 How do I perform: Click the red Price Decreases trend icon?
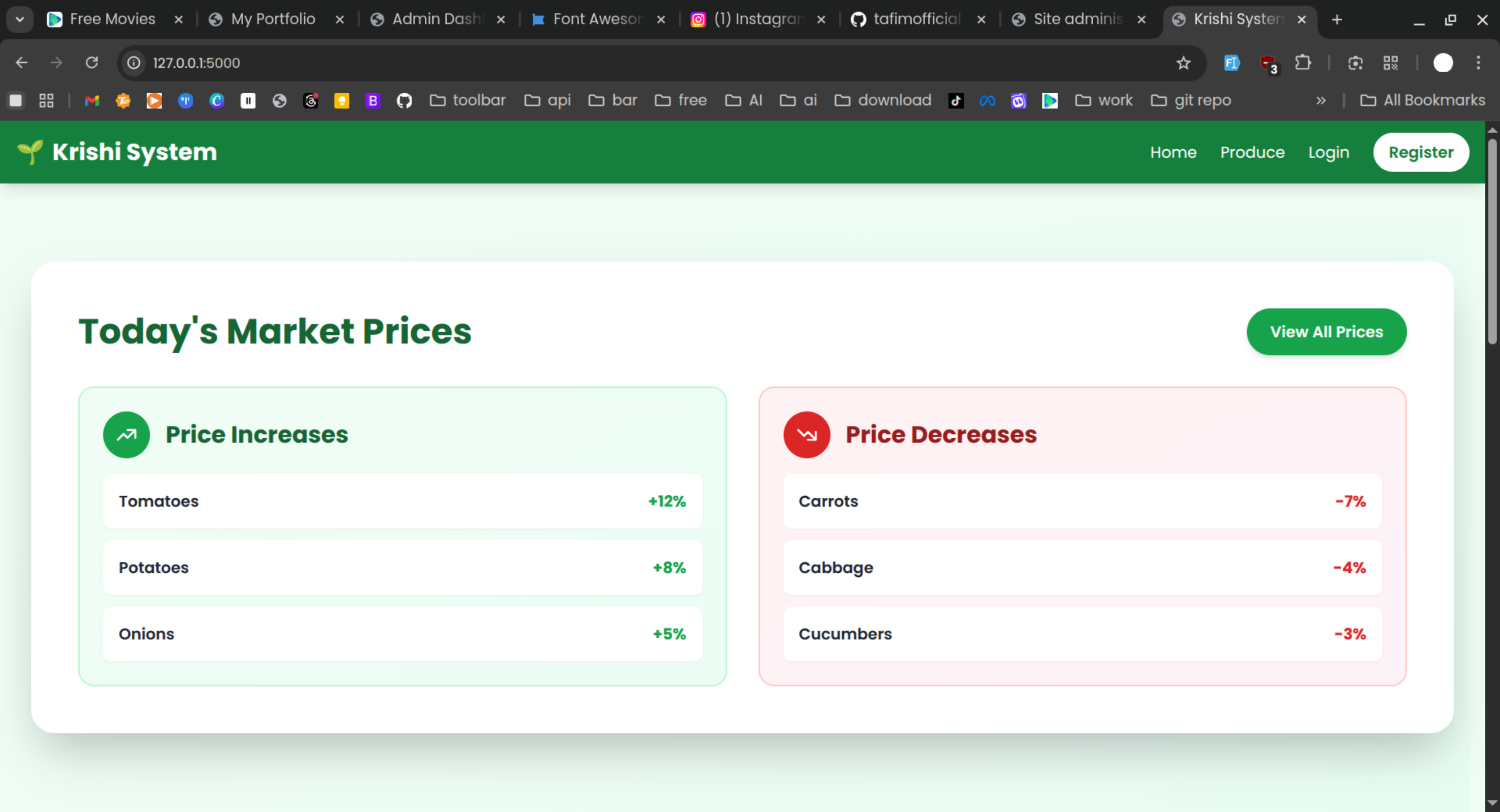tap(807, 435)
